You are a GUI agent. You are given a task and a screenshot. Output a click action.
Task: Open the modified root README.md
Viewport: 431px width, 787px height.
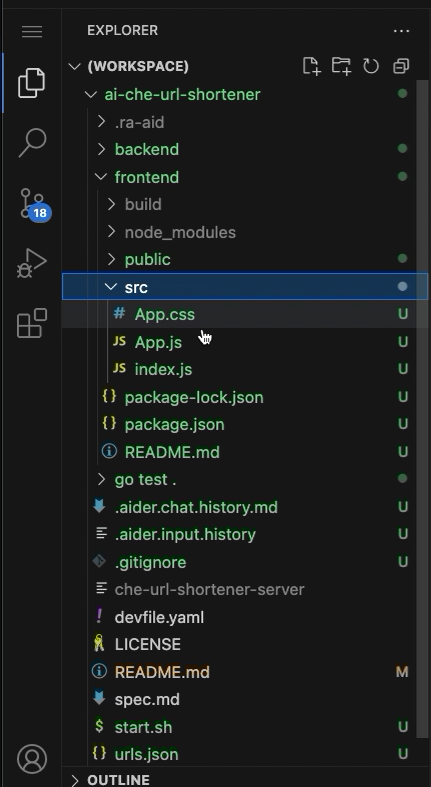click(x=162, y=672)
